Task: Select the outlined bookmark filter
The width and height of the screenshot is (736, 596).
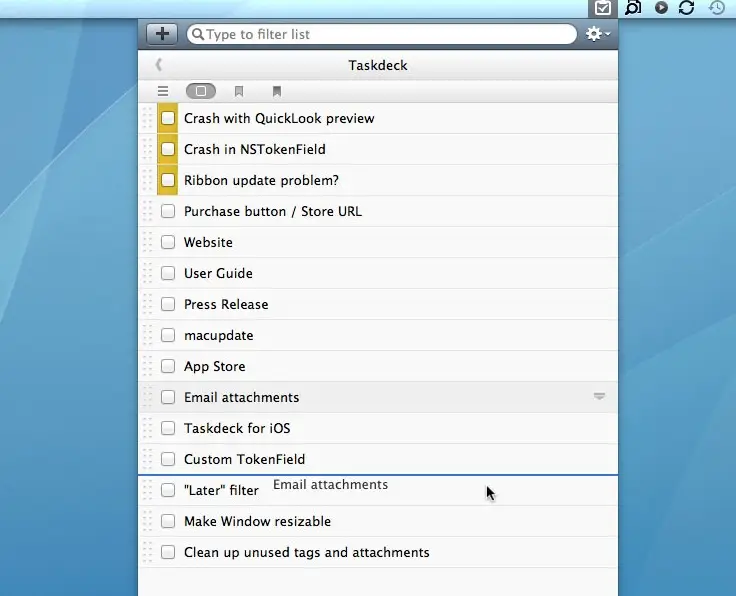Action: (x=239, y=91)
